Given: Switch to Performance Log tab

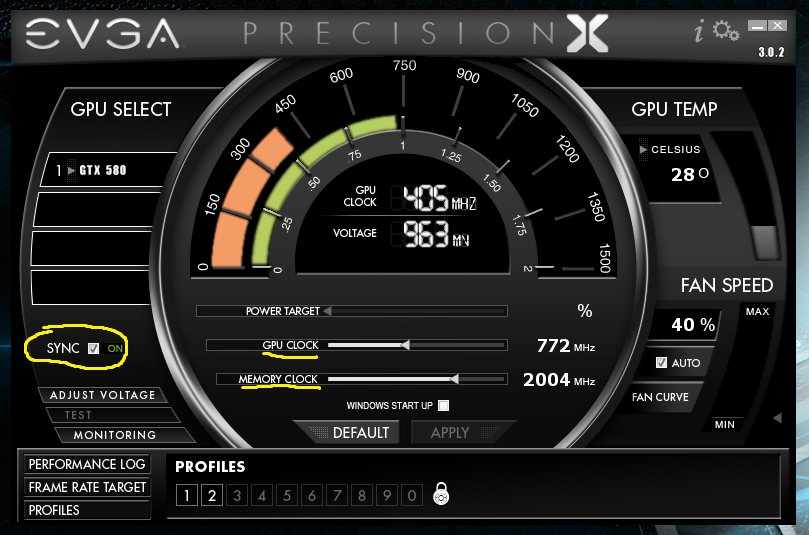Looking at the screenshot, I should tap(87, 464).
